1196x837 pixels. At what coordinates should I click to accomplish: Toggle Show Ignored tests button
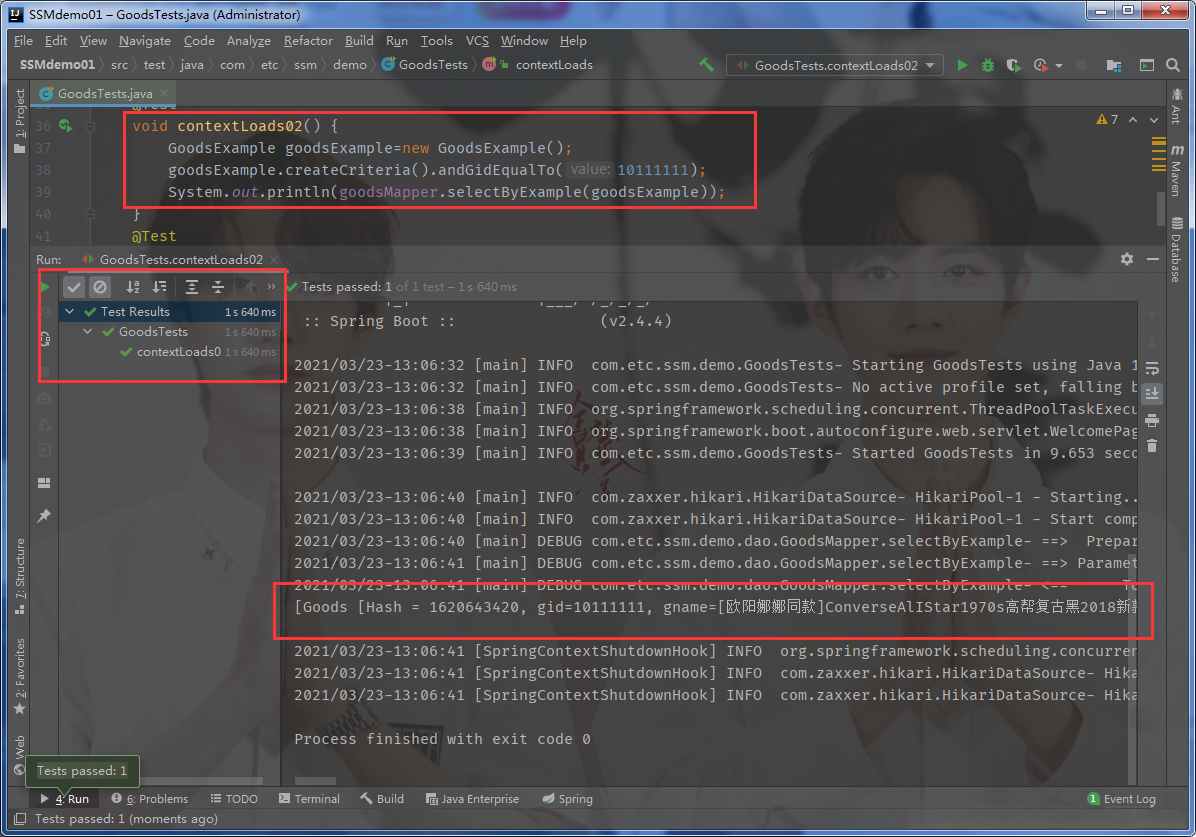point(100,287)
